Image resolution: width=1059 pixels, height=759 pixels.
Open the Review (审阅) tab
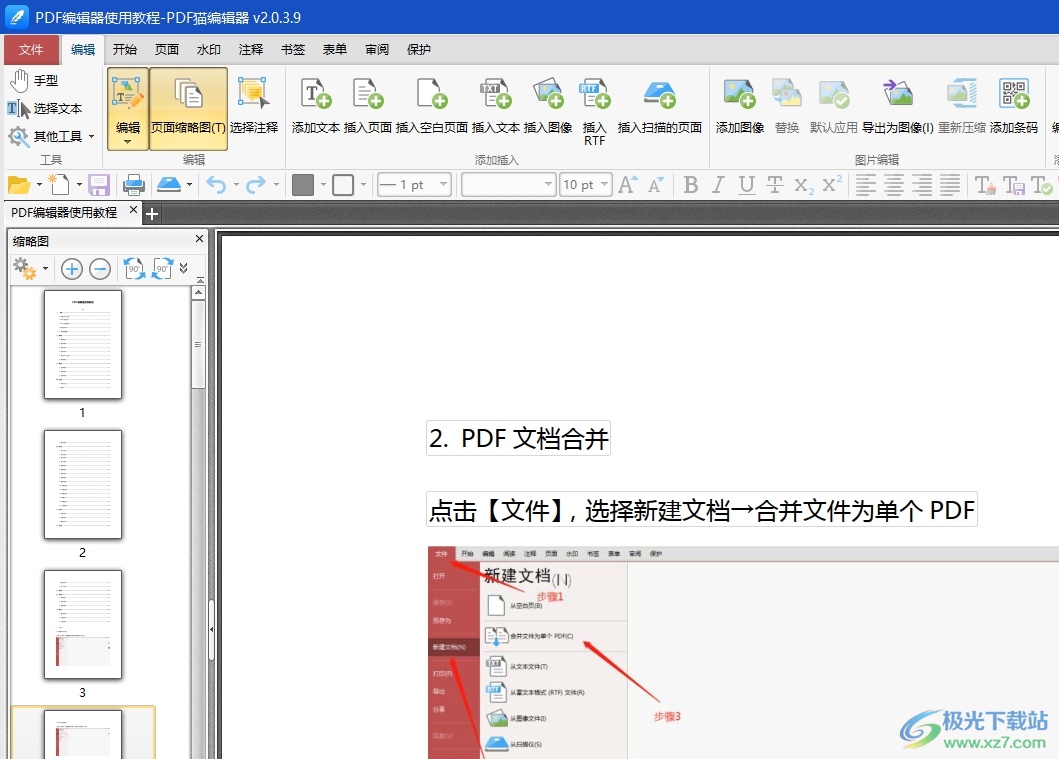(x=377, y=49)
